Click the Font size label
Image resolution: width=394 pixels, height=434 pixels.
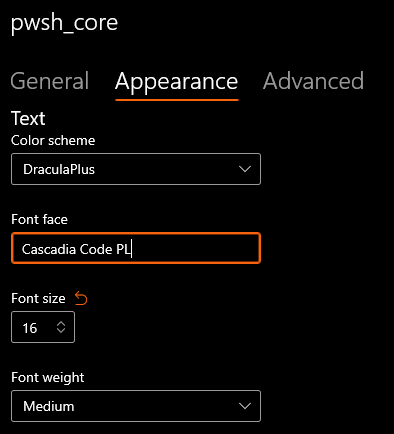[38, 298]
